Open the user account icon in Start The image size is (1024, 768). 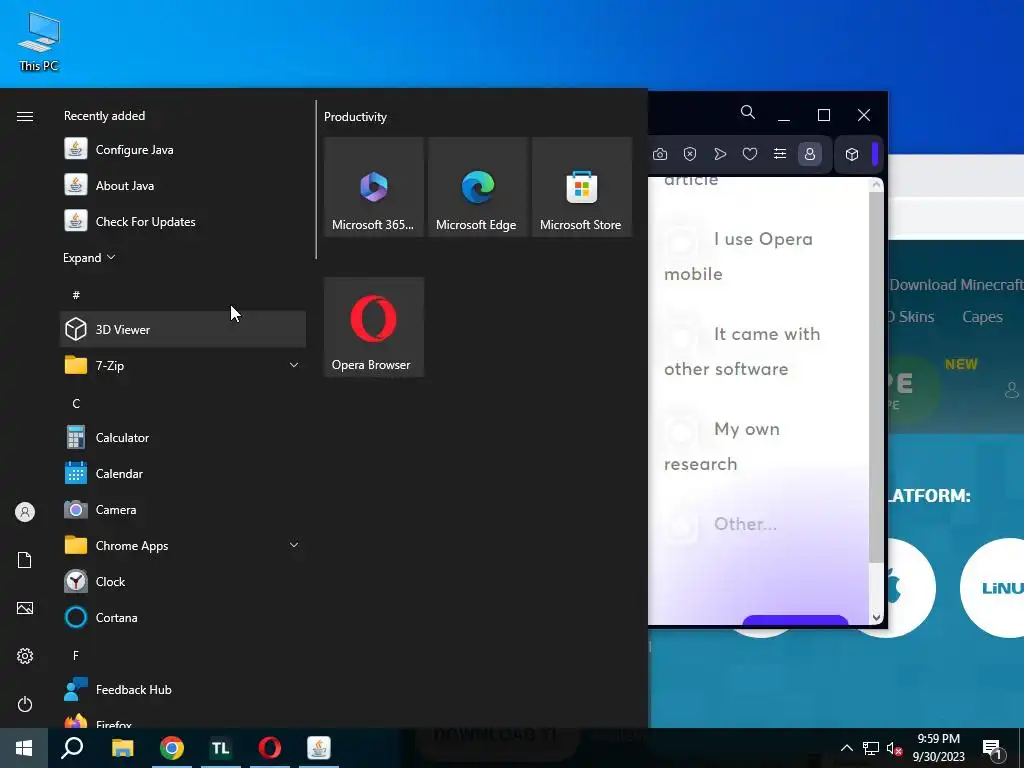pyautogui.click(x=25, y=512)
